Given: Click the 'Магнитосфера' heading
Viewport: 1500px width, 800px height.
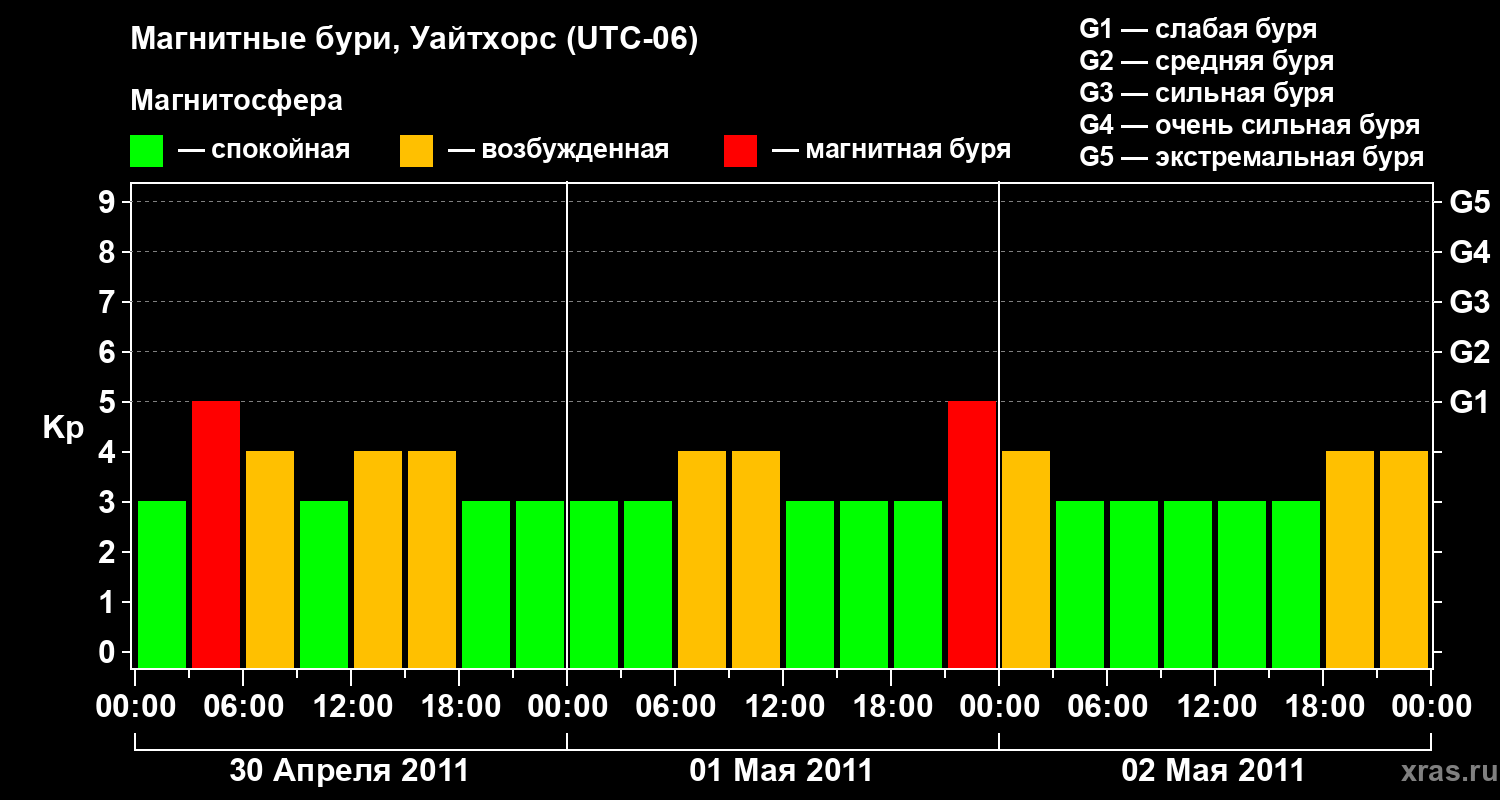Looking at the screenshot, I should 236,101.
